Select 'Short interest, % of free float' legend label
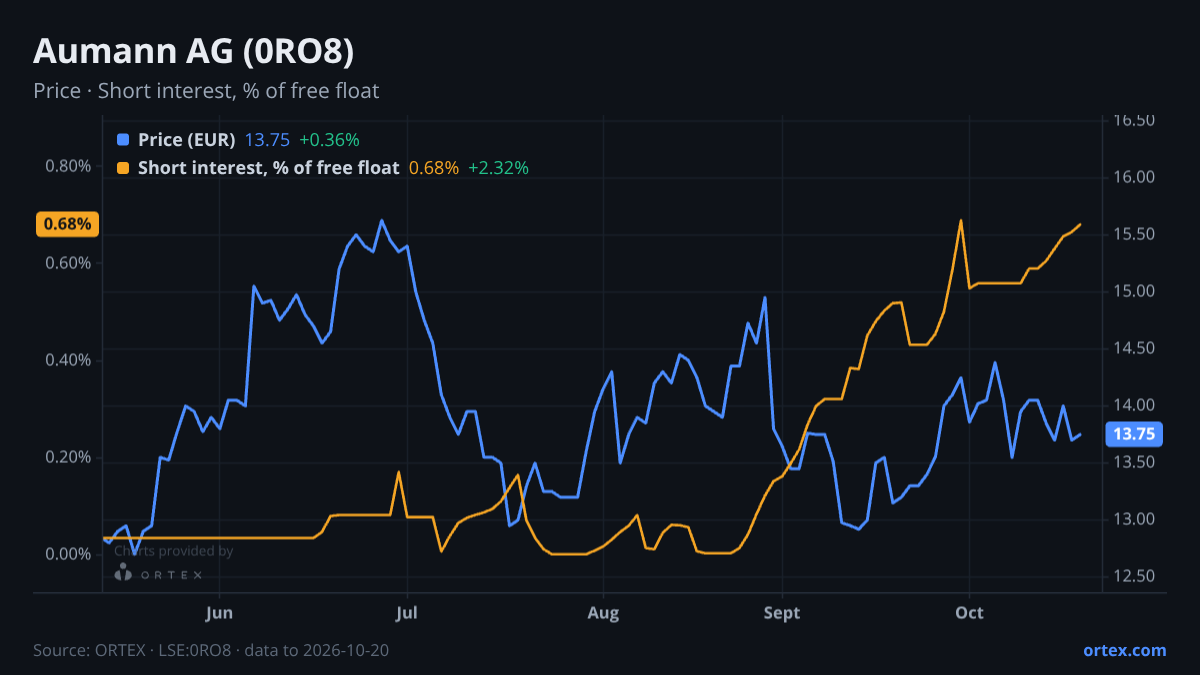The height and width of the screenshot is (675, 1200). pyautogui.click(x=268, y=168)
